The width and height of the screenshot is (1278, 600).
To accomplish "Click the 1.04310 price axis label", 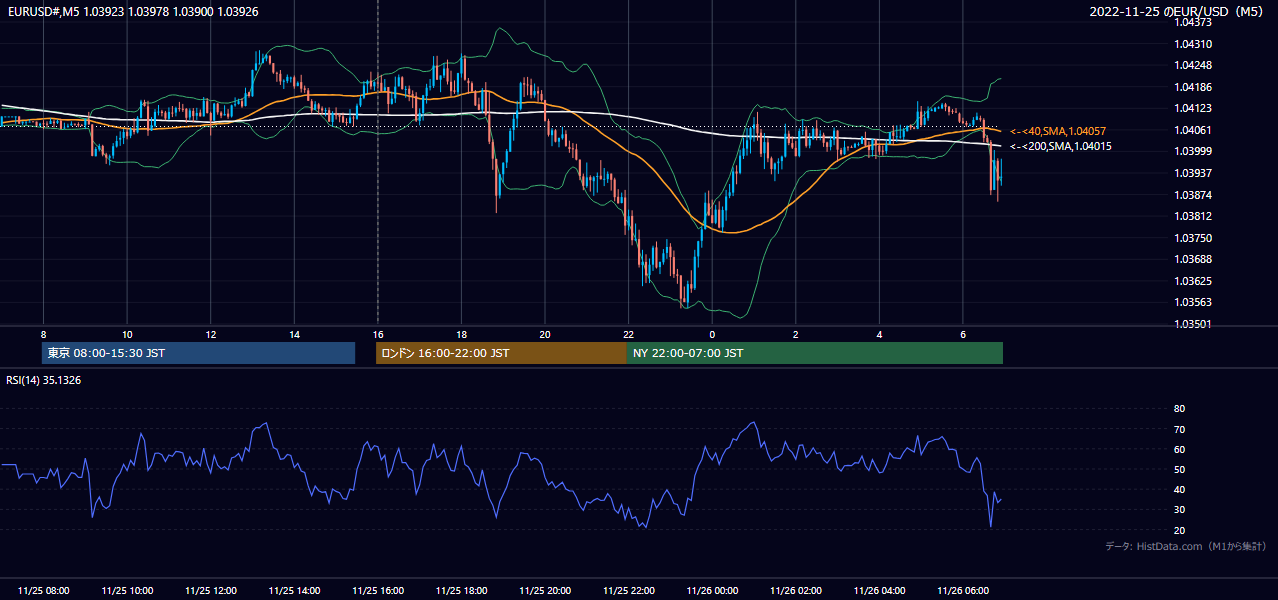I will 1192,44.
